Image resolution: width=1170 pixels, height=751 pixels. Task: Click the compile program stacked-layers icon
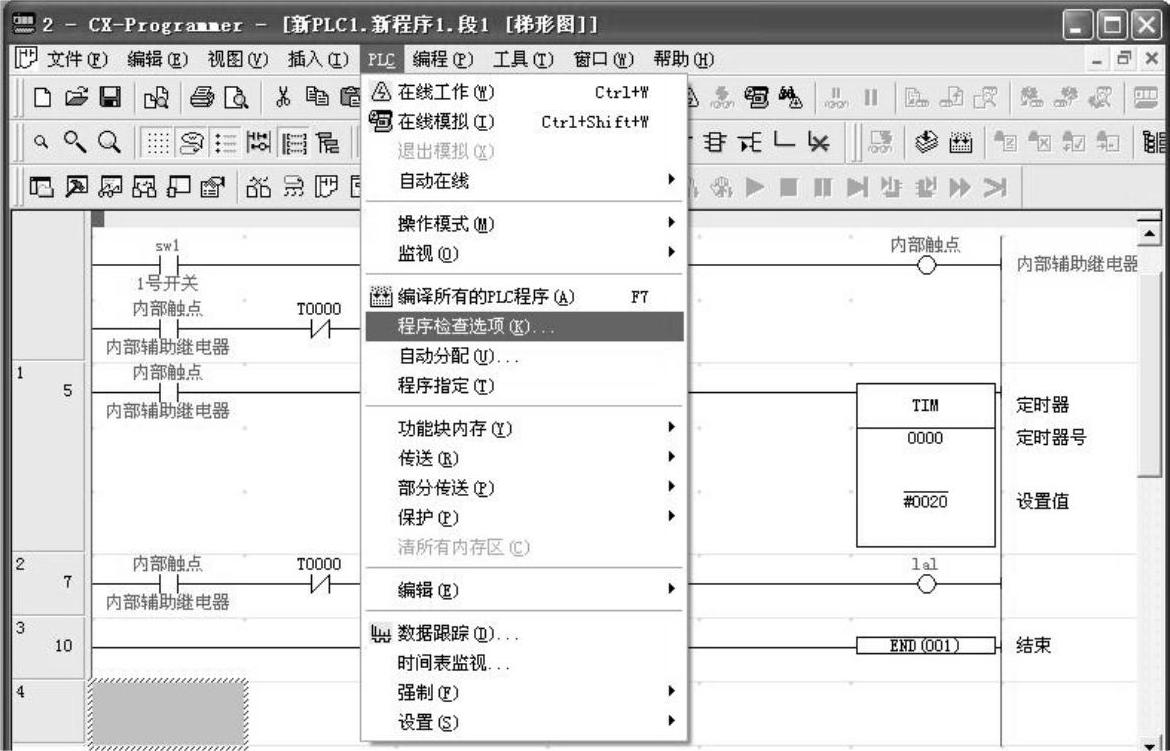click(x=926, y=142)
